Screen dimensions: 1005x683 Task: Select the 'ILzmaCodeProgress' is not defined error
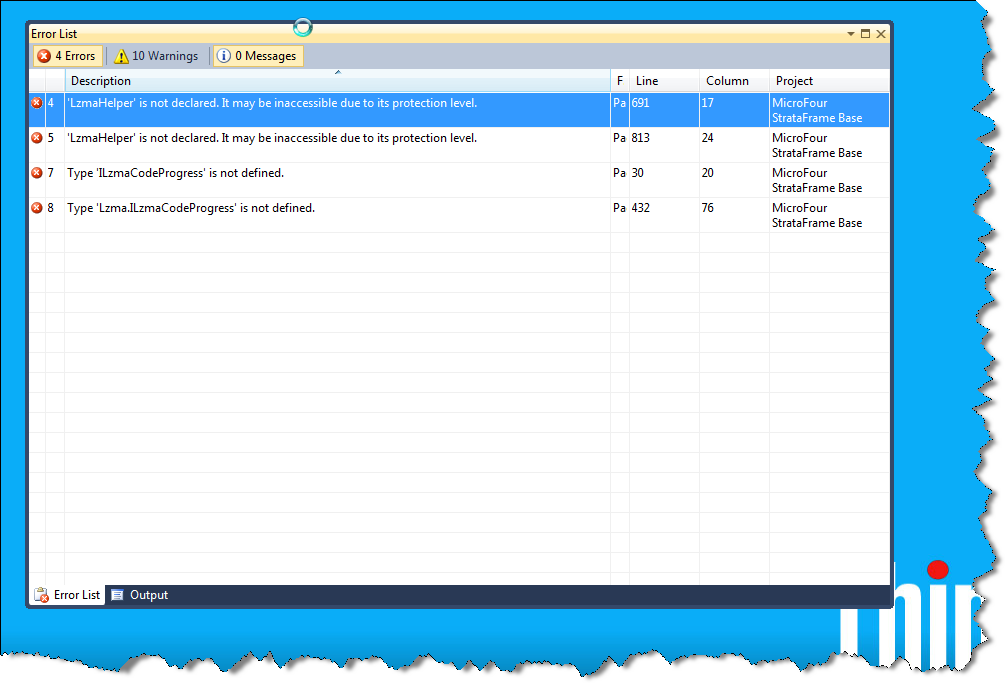click(176, 173)
